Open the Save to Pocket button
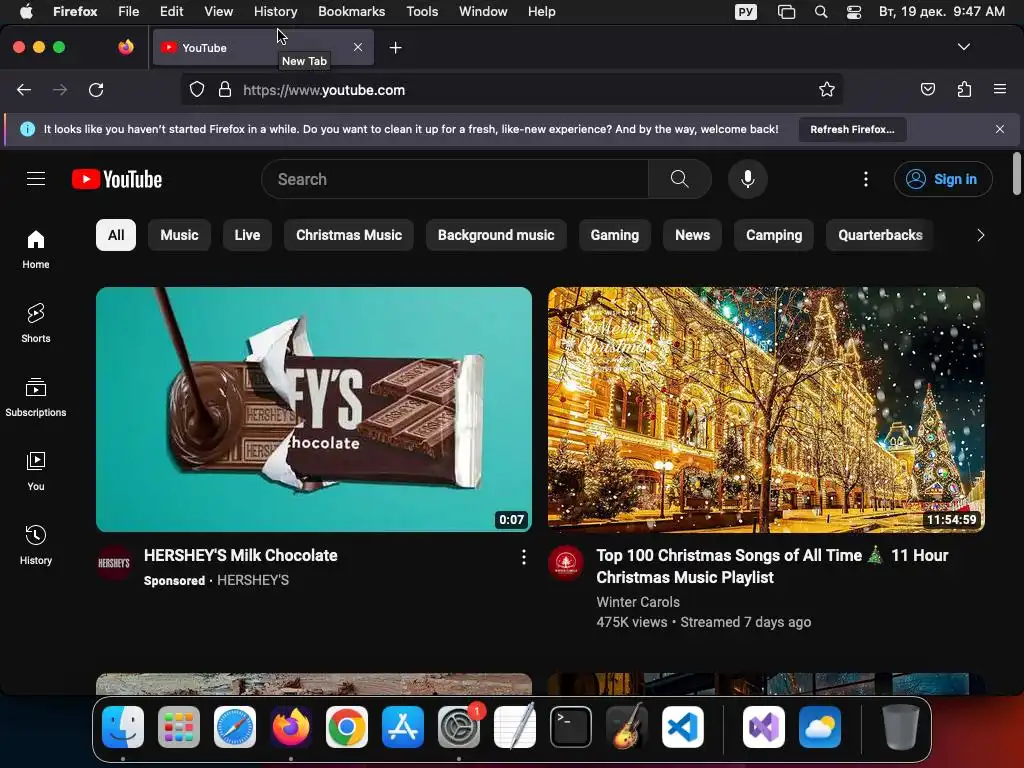The image size is (1024, 768). click(x=927, y=89)
